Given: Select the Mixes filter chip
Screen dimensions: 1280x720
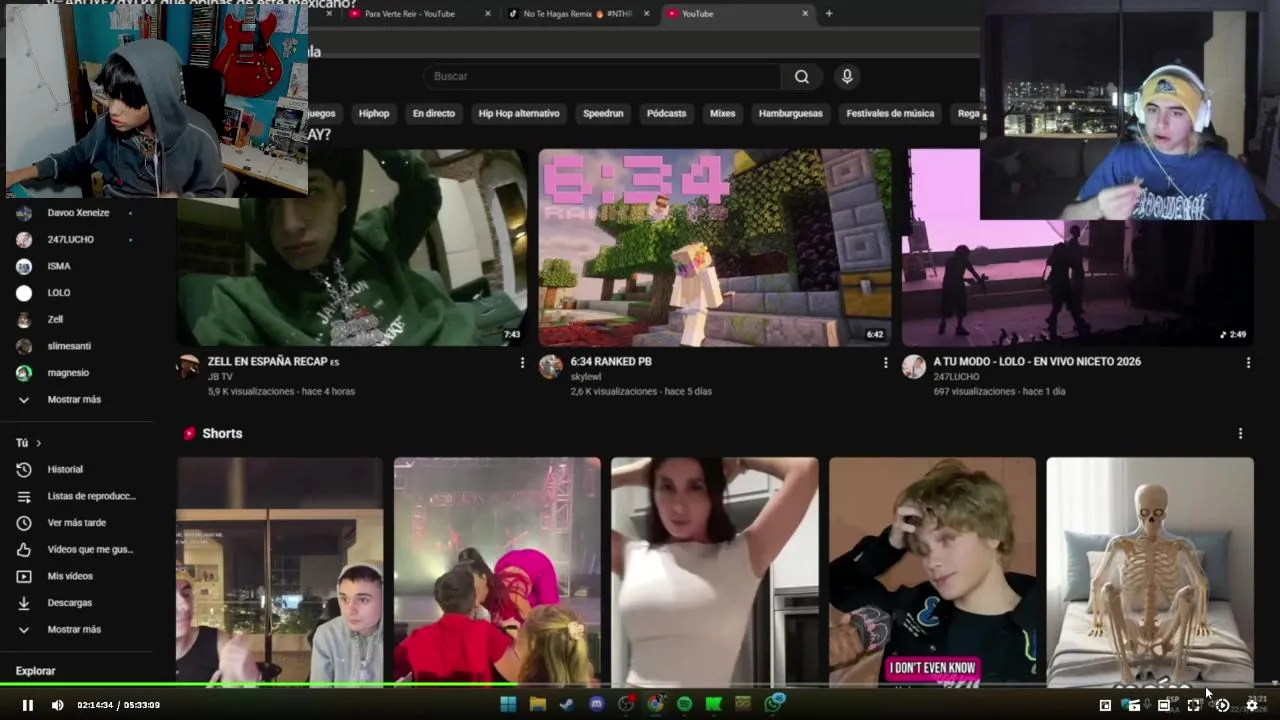Looking at the screenshot, I should 723,113.
